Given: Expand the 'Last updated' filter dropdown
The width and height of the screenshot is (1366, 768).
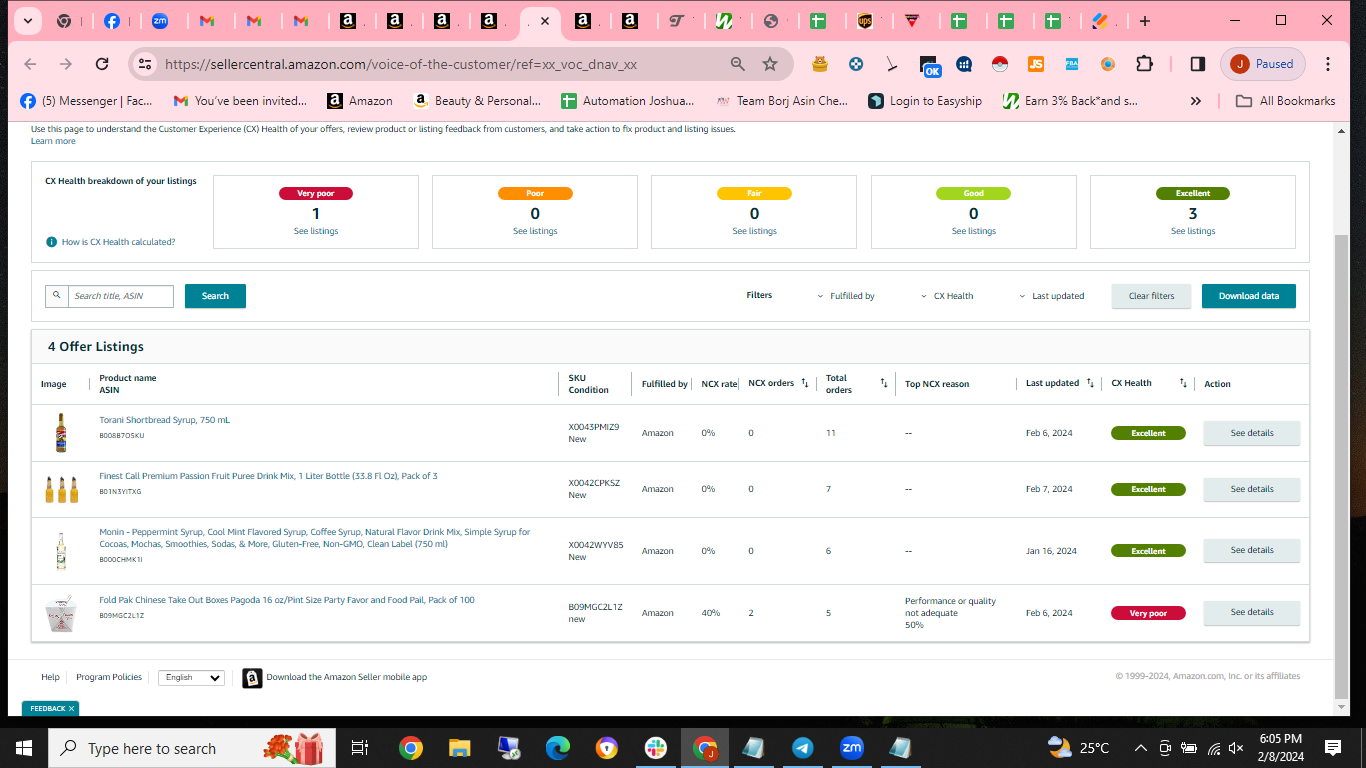Looking at the screenshot, I should pyautogui.click(x=1051, y=296).
